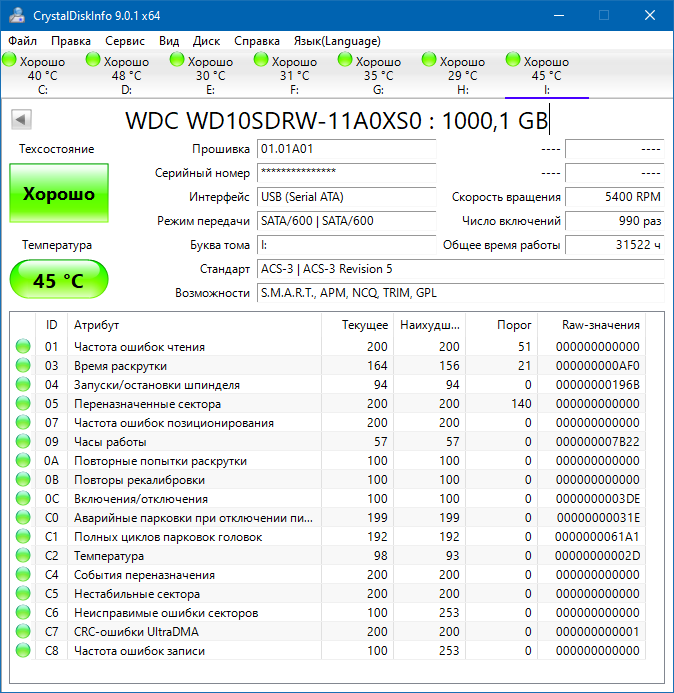Click green status icon for disk F:
Screen dimensions: 674x693
point(261,60)
